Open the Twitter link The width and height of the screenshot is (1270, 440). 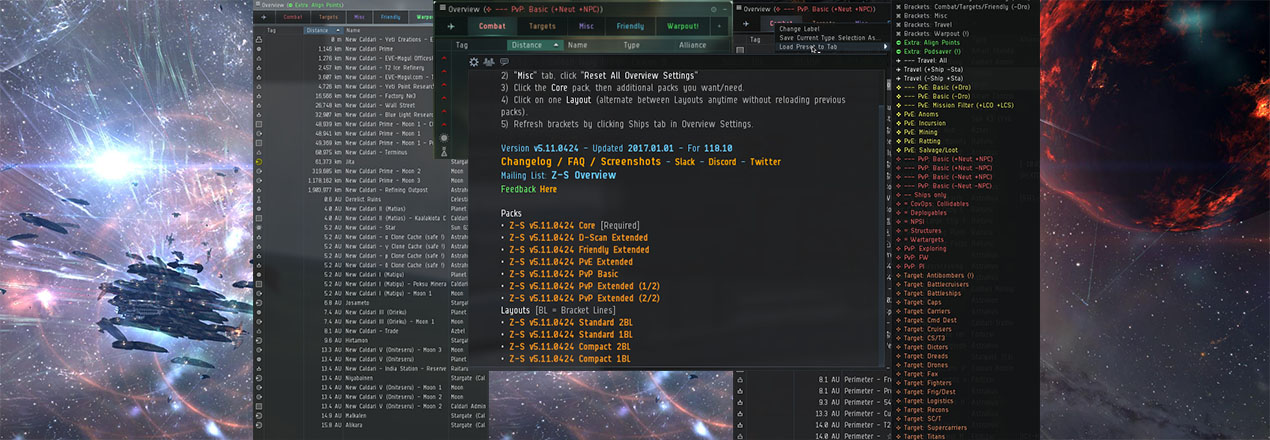pyautogui.click(x=766, y=162)
